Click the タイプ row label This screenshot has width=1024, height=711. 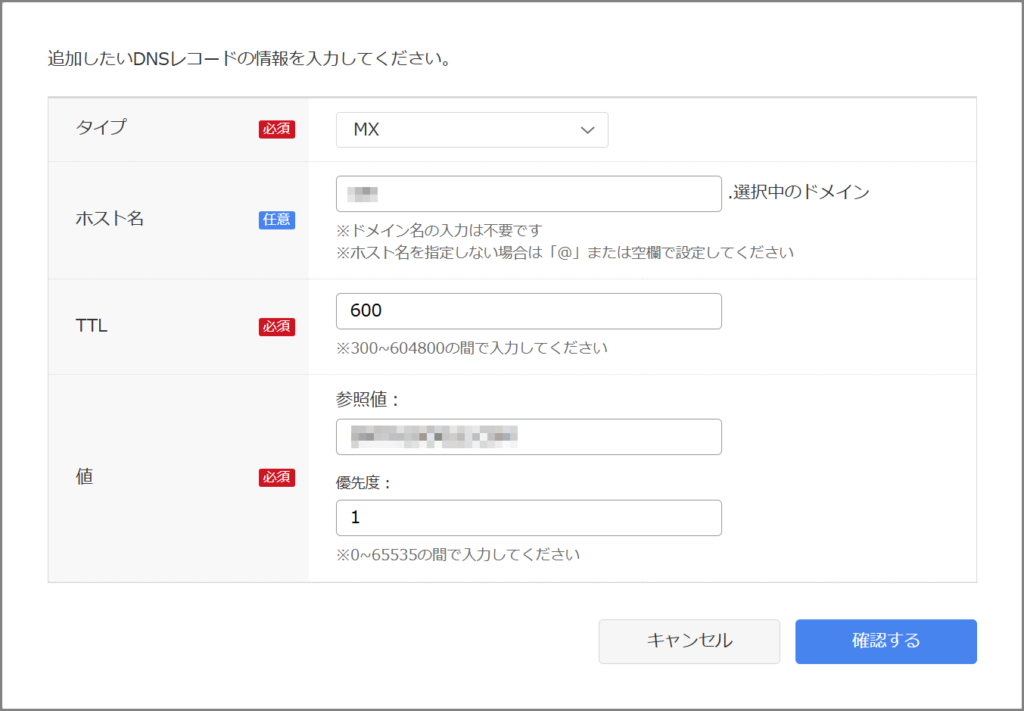[x=102, y=128]
